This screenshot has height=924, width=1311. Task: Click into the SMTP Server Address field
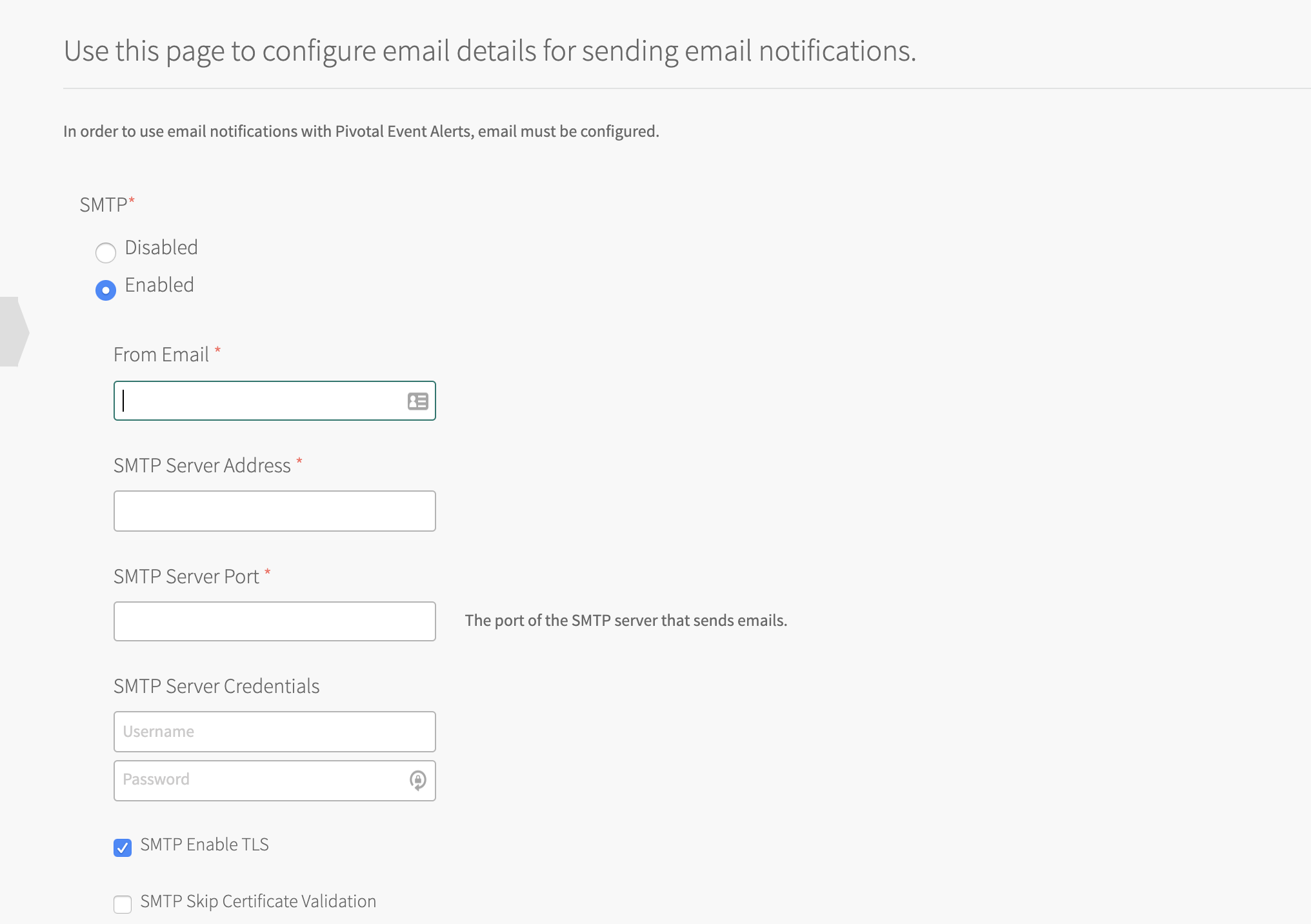click(274, 511)
